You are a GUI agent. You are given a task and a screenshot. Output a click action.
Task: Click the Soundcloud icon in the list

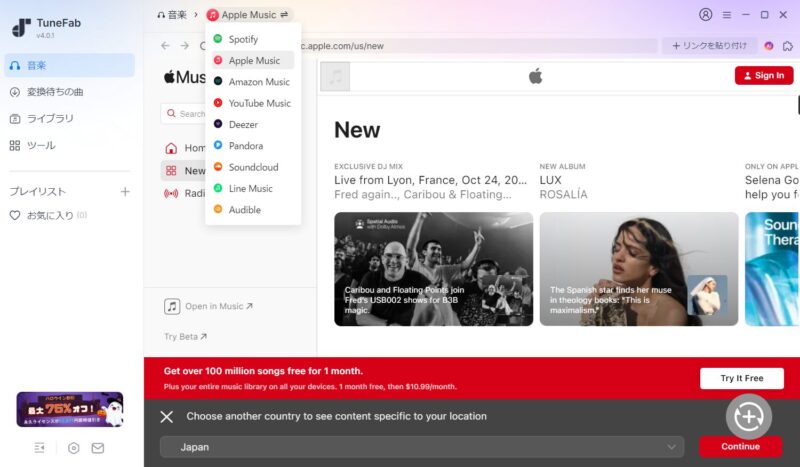point(218,167)
